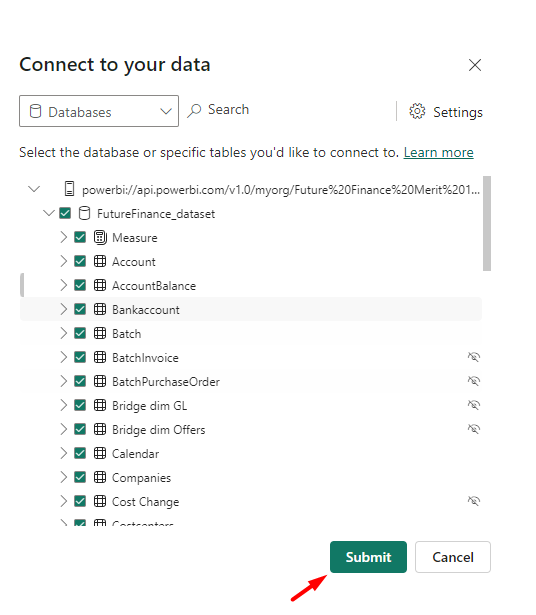Screen dimensions: 536x615
Task: Uncheck the Account checkbox
Action: [x=80, y=261]
